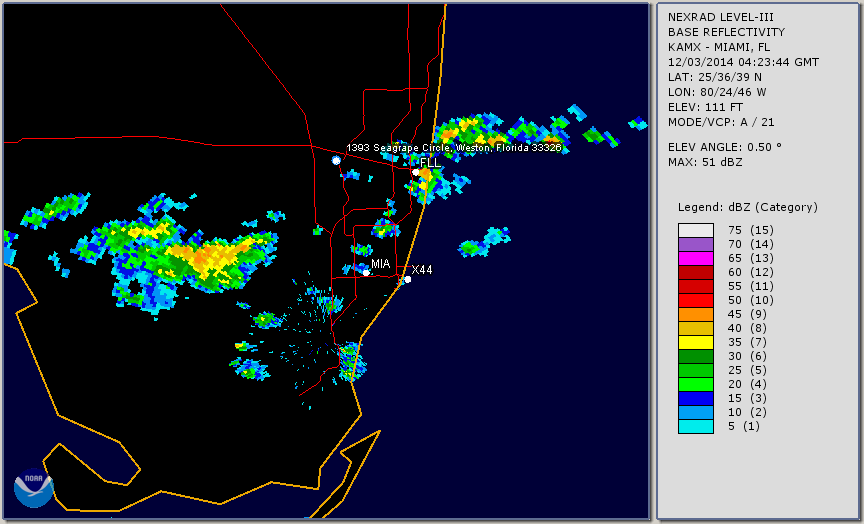Click the 40 dBZ gold legend swatch
Image resolution: width=864 pixels, height=524 pixels.
[x=696, y=328]
